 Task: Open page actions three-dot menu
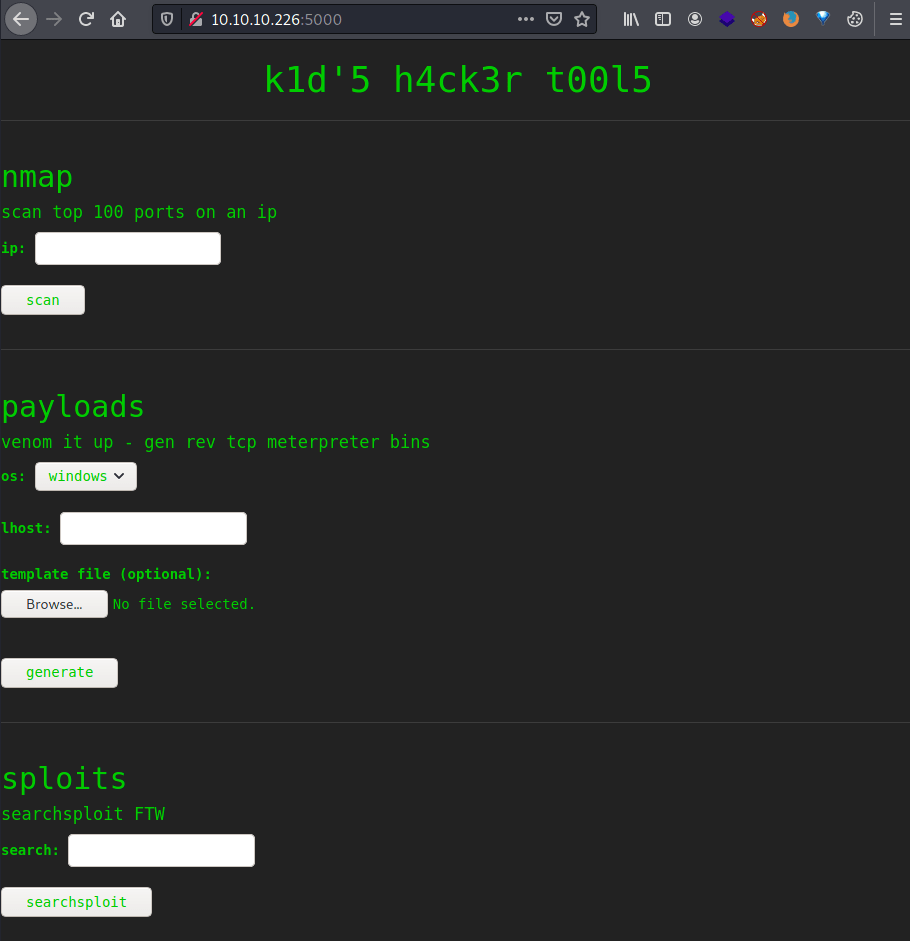click(526, 19)
